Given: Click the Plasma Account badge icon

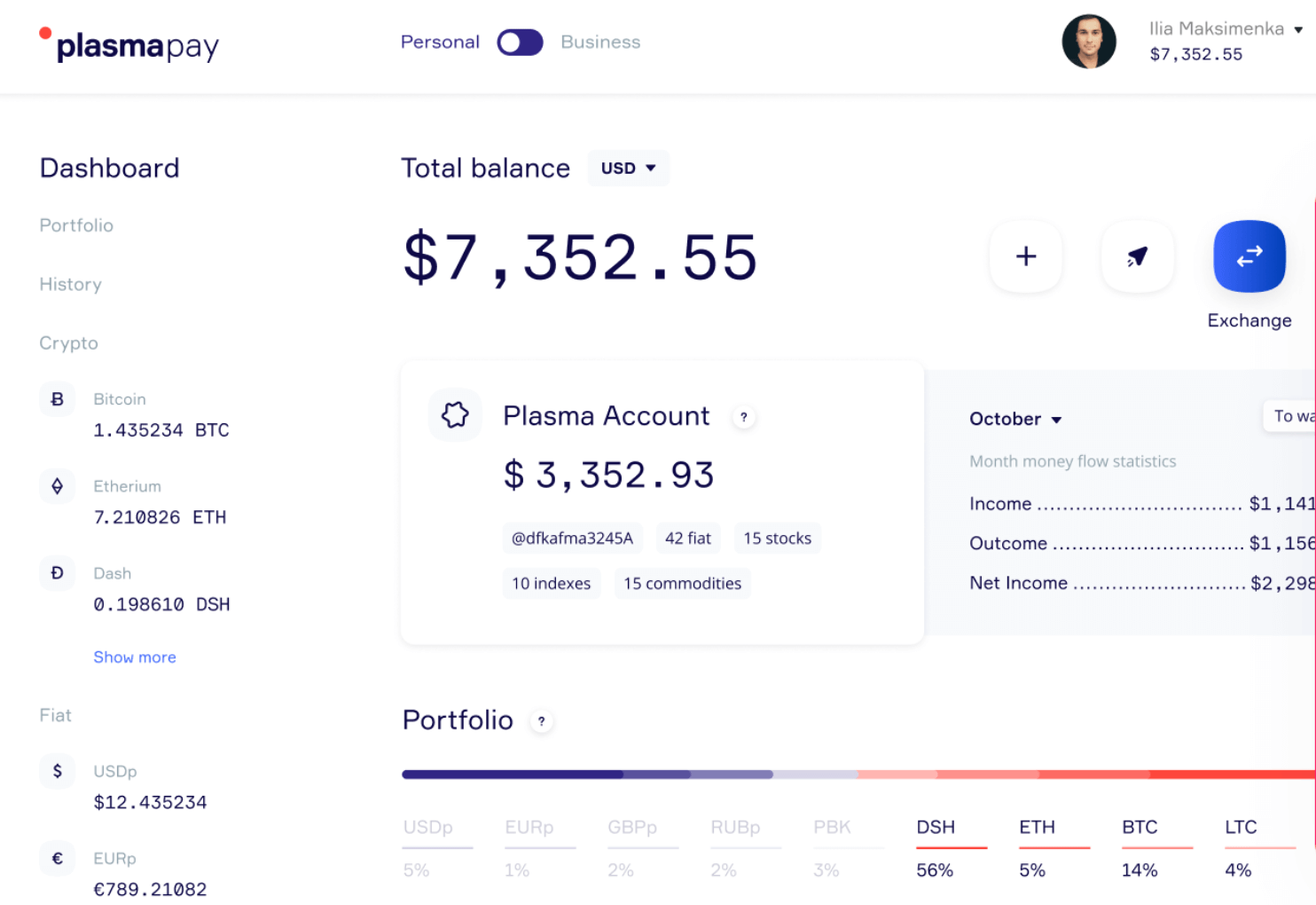Looking at the screenshot, I should [455, 414].
